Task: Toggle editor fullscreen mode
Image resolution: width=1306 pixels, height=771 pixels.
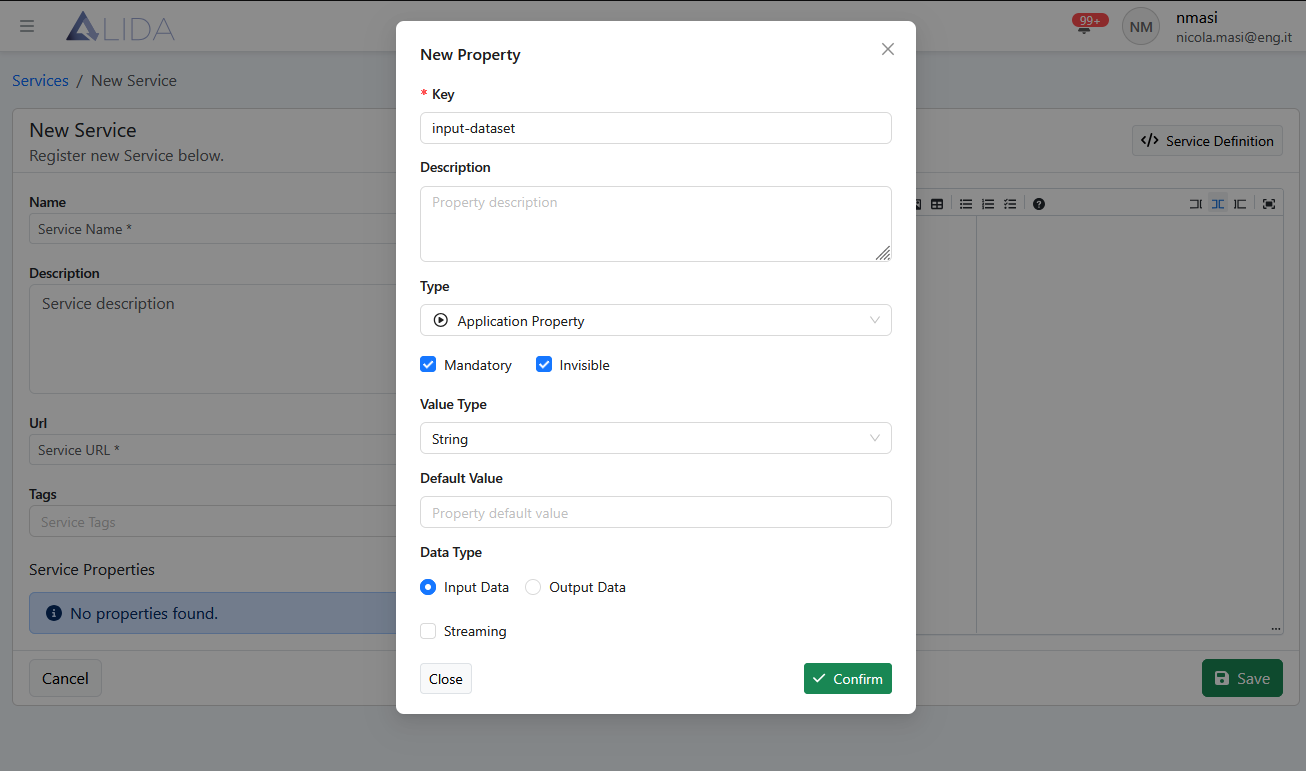Action: coord(1269,204)
